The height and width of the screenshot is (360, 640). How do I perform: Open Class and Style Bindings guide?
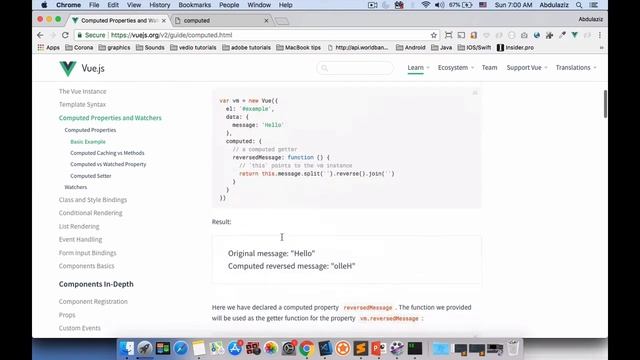93,200
